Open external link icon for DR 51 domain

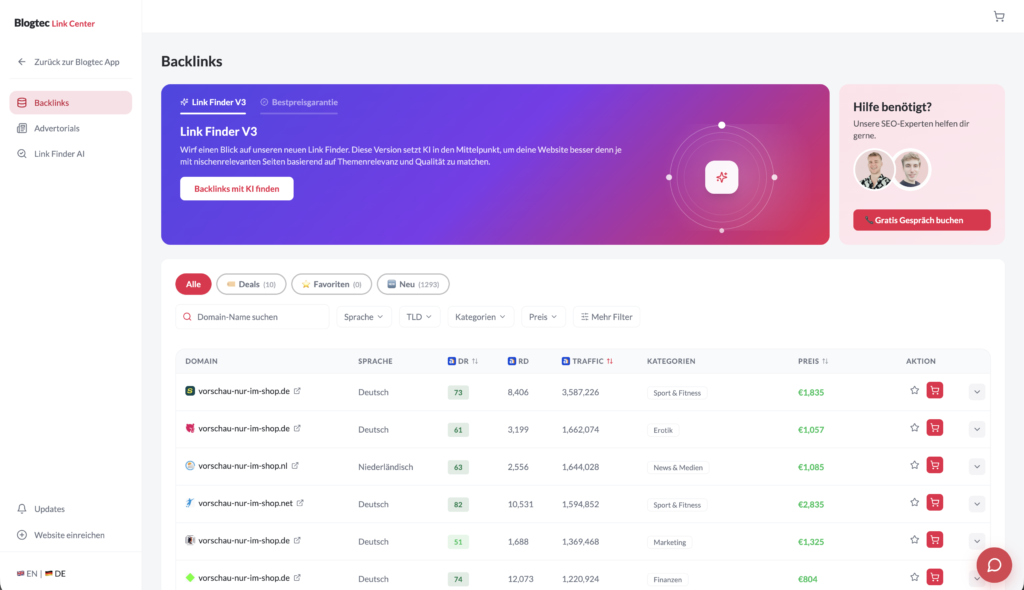297,540
